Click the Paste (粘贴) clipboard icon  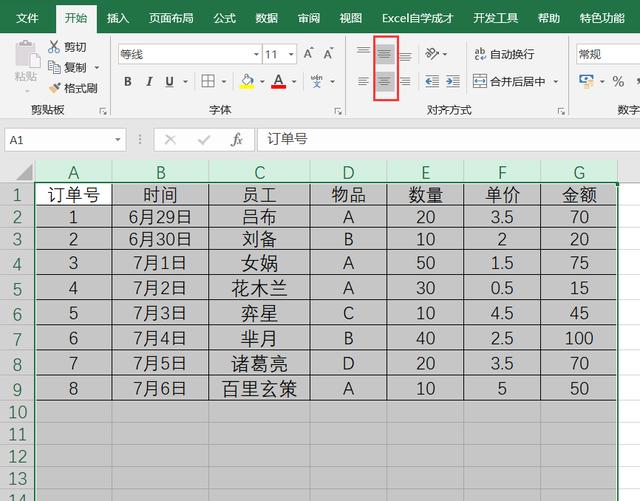pyautogui.click(x=27, y=53)
